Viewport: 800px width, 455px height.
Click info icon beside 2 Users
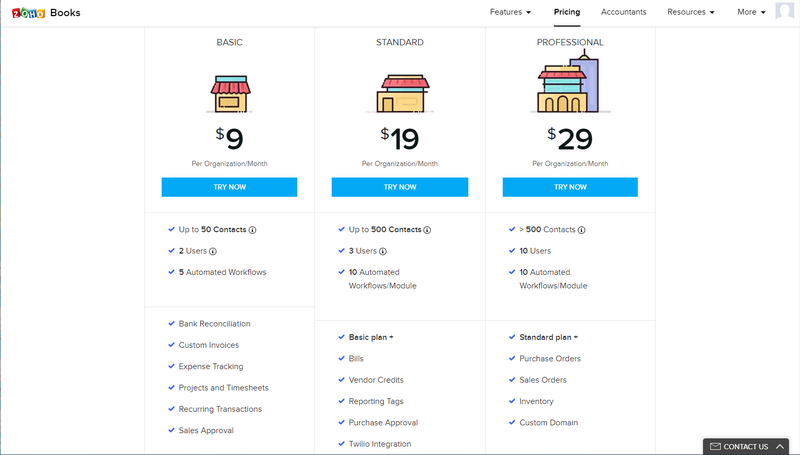(213, 251)
